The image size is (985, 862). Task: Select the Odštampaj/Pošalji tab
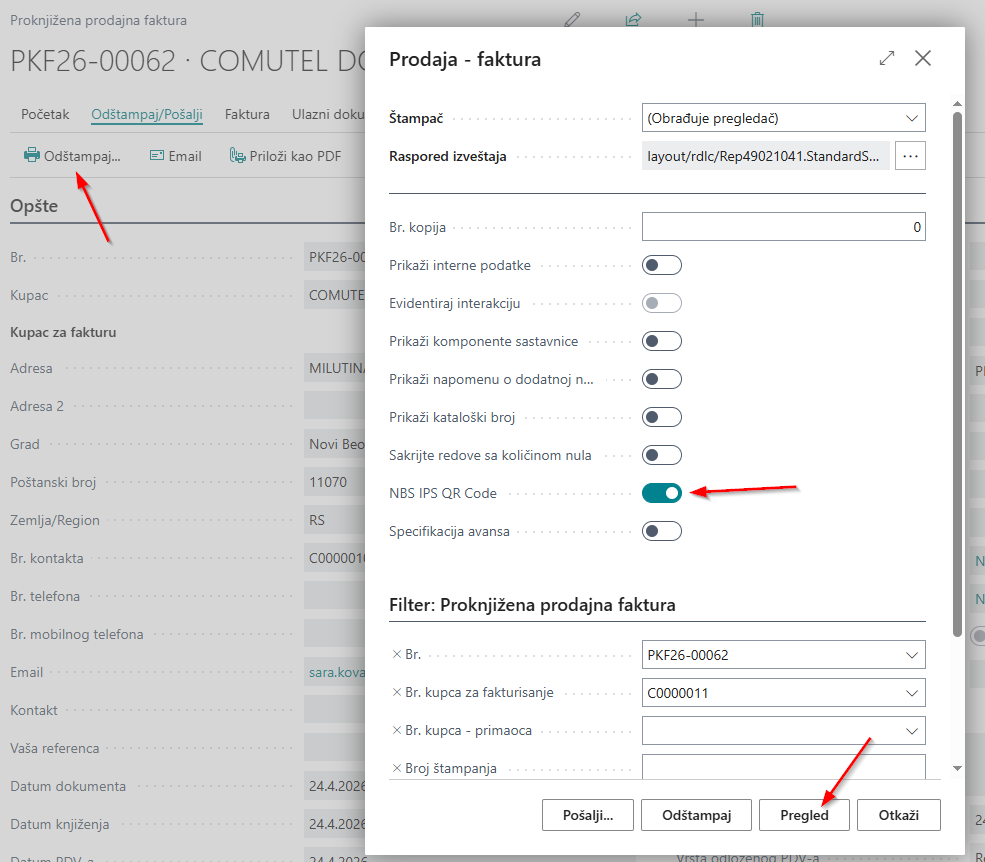click(147, 114)
